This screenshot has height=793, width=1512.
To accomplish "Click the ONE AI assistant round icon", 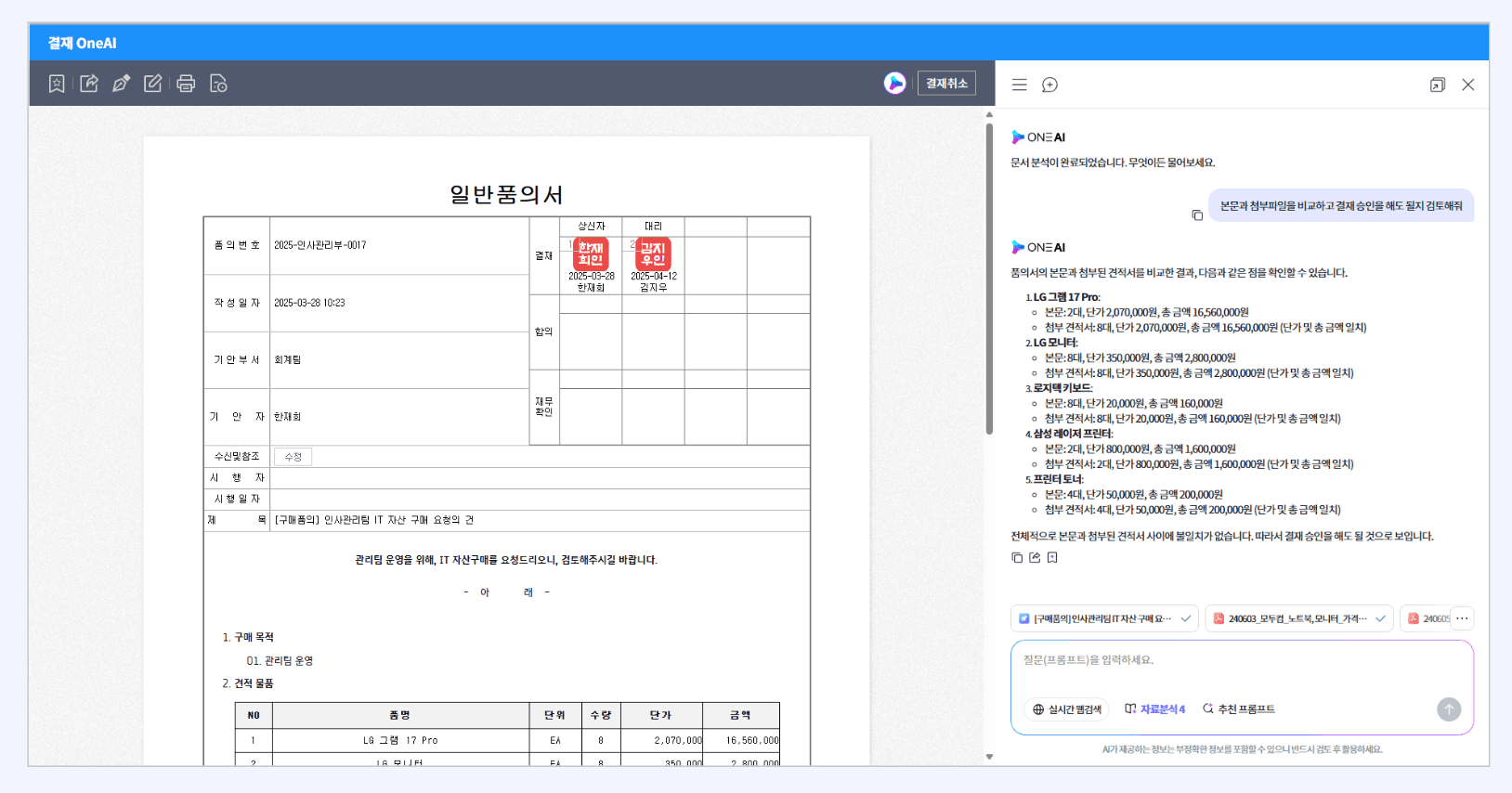I will coord(894,84).
